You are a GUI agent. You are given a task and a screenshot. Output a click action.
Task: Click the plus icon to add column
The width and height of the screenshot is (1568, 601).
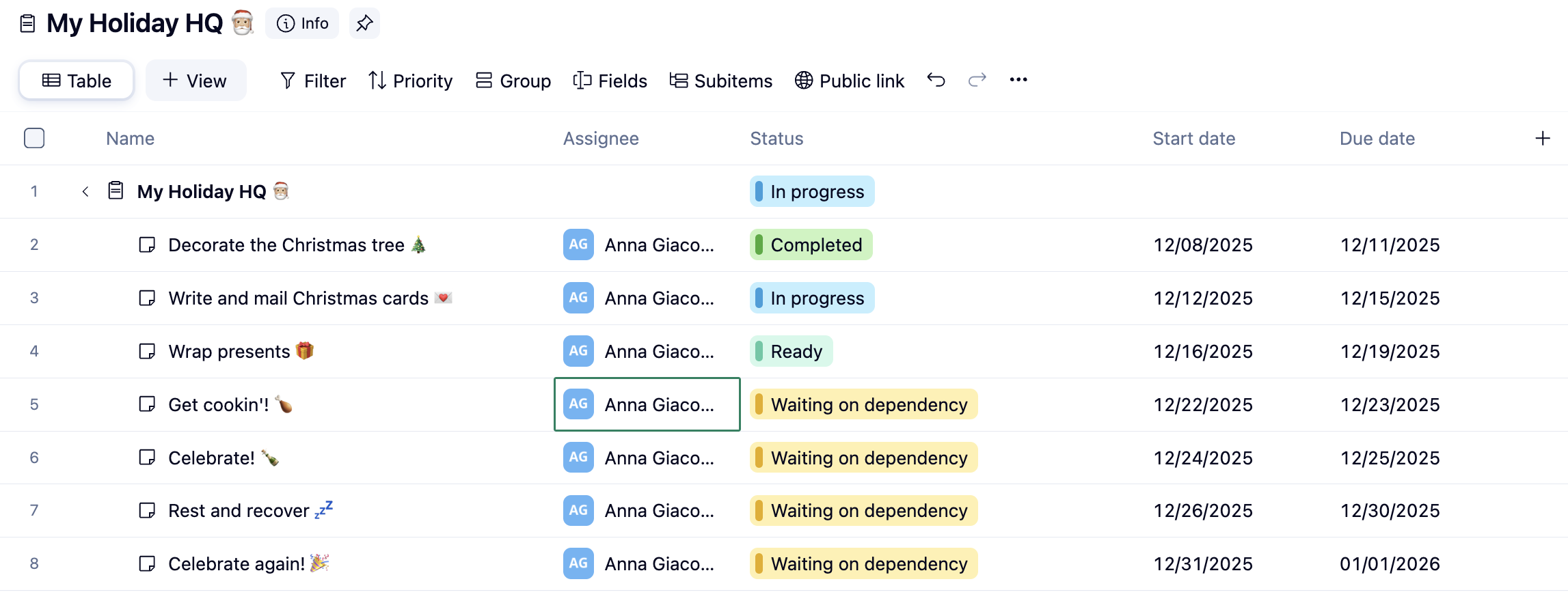(1543, 139)
